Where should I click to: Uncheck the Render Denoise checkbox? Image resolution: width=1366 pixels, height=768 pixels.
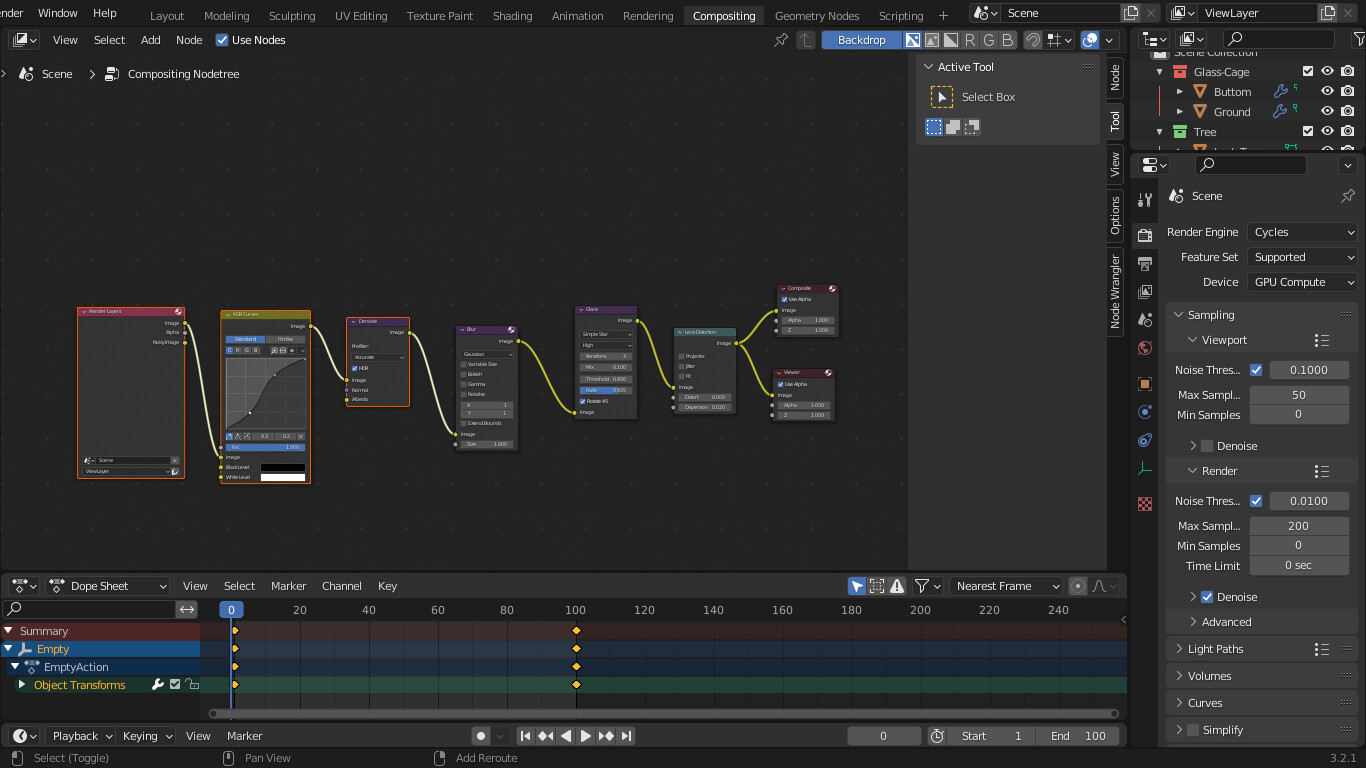[x=1207, y=597]
